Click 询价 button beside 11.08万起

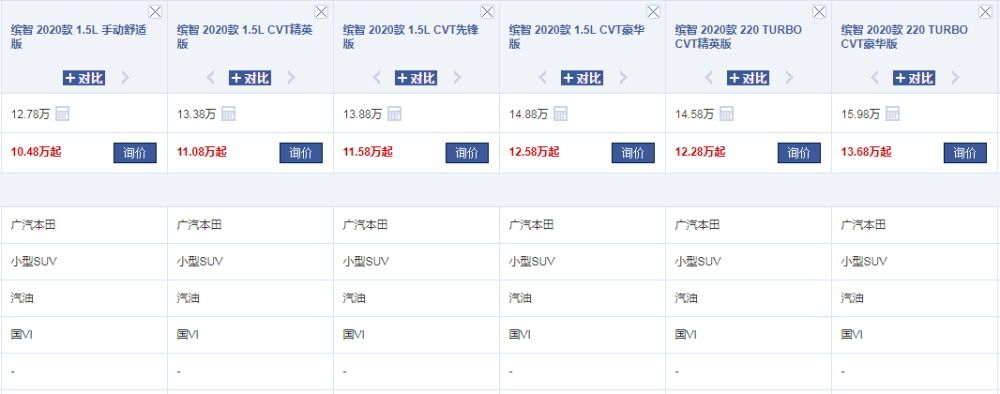tap(301, 153)
